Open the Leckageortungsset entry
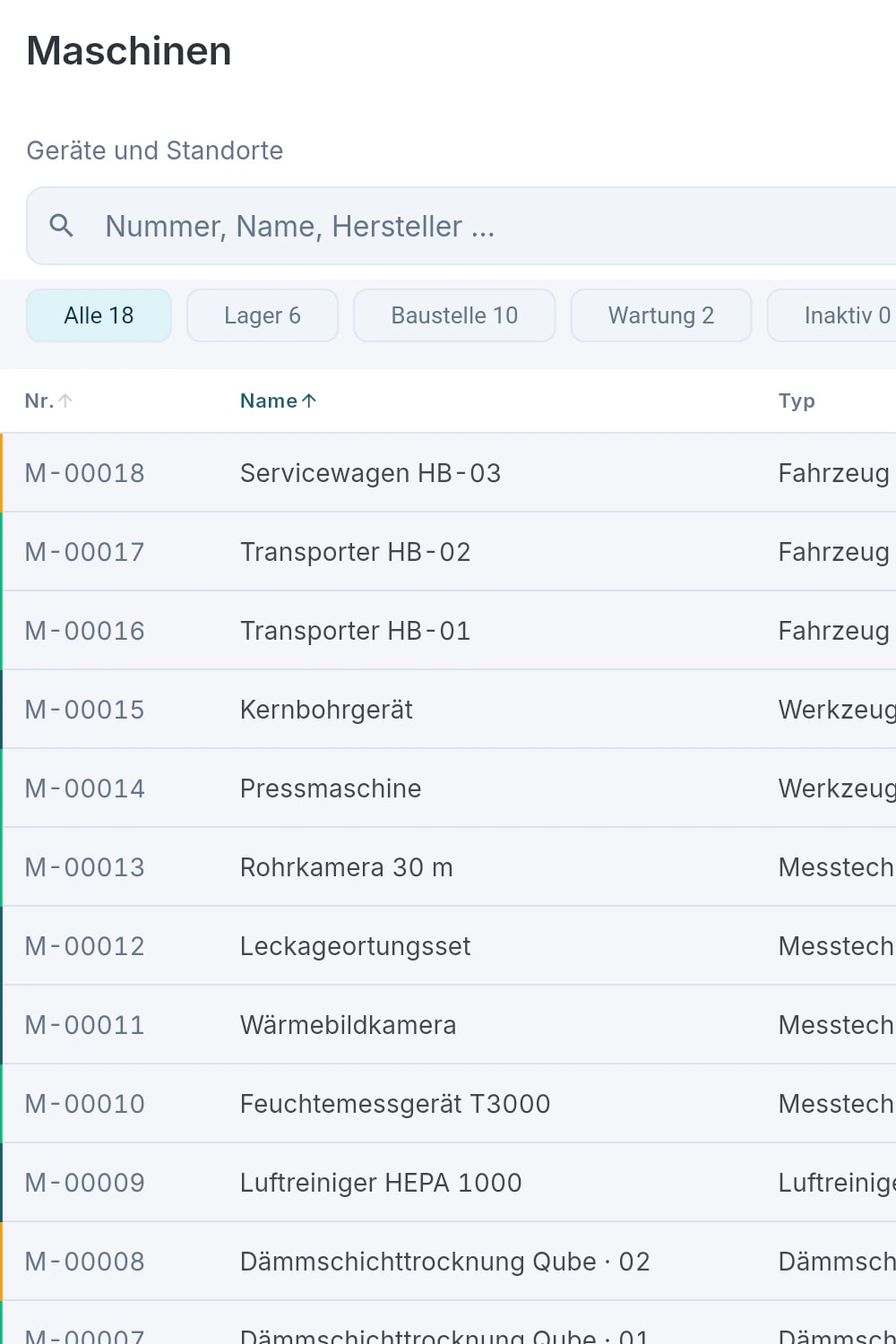This screenshot has width=896, height=1344. 356,946
